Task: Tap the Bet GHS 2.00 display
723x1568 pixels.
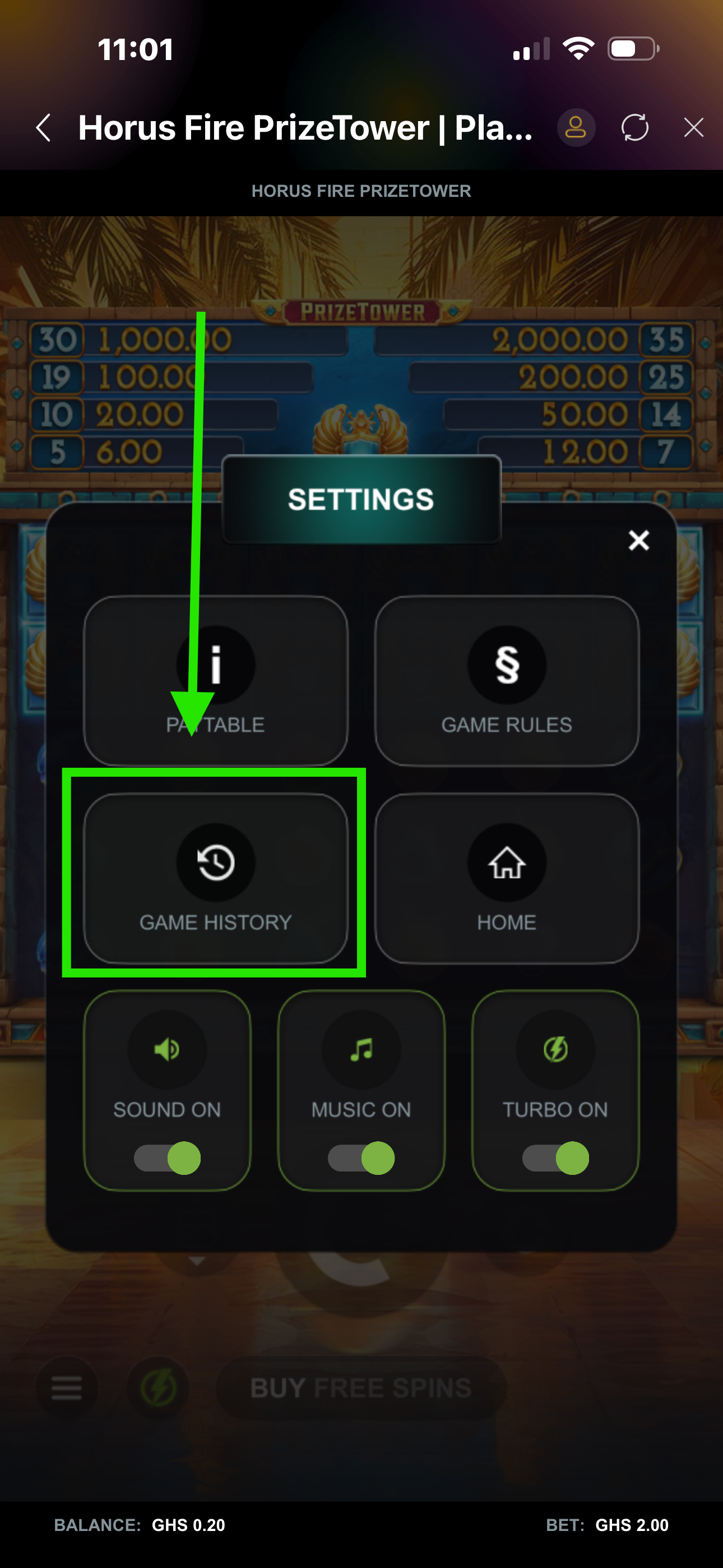Action: (608, 1525)
